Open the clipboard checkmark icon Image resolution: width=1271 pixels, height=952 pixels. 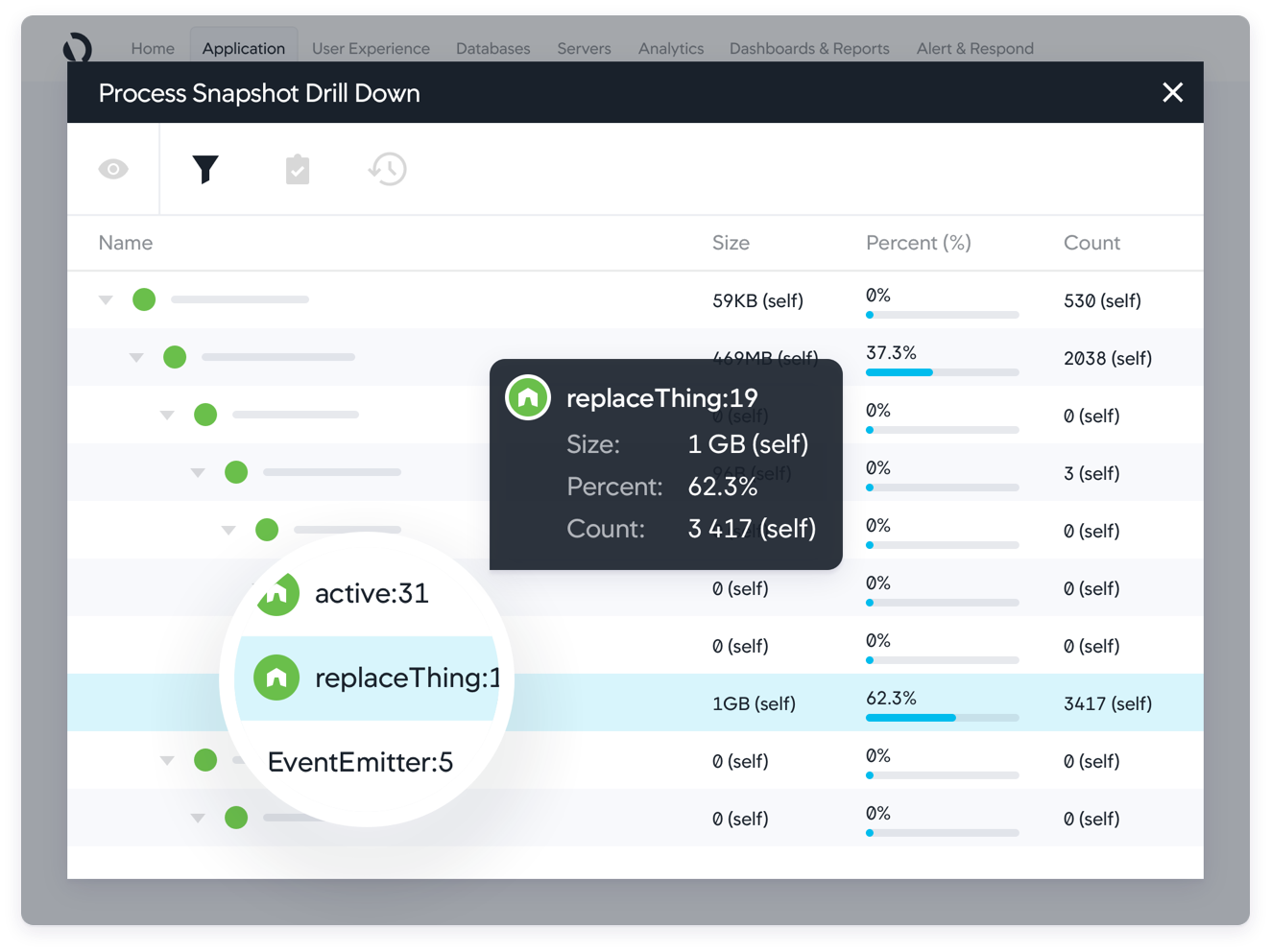(298, 169)
